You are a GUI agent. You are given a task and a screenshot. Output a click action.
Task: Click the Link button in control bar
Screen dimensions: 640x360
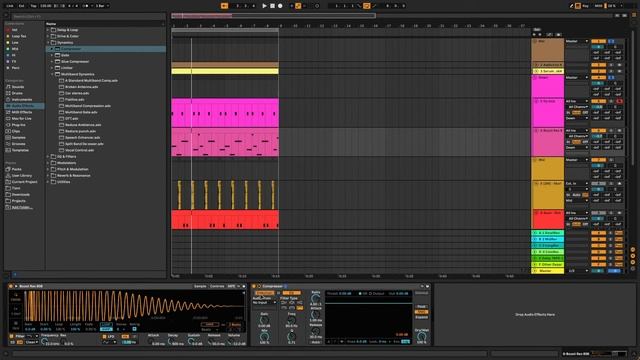10,6
